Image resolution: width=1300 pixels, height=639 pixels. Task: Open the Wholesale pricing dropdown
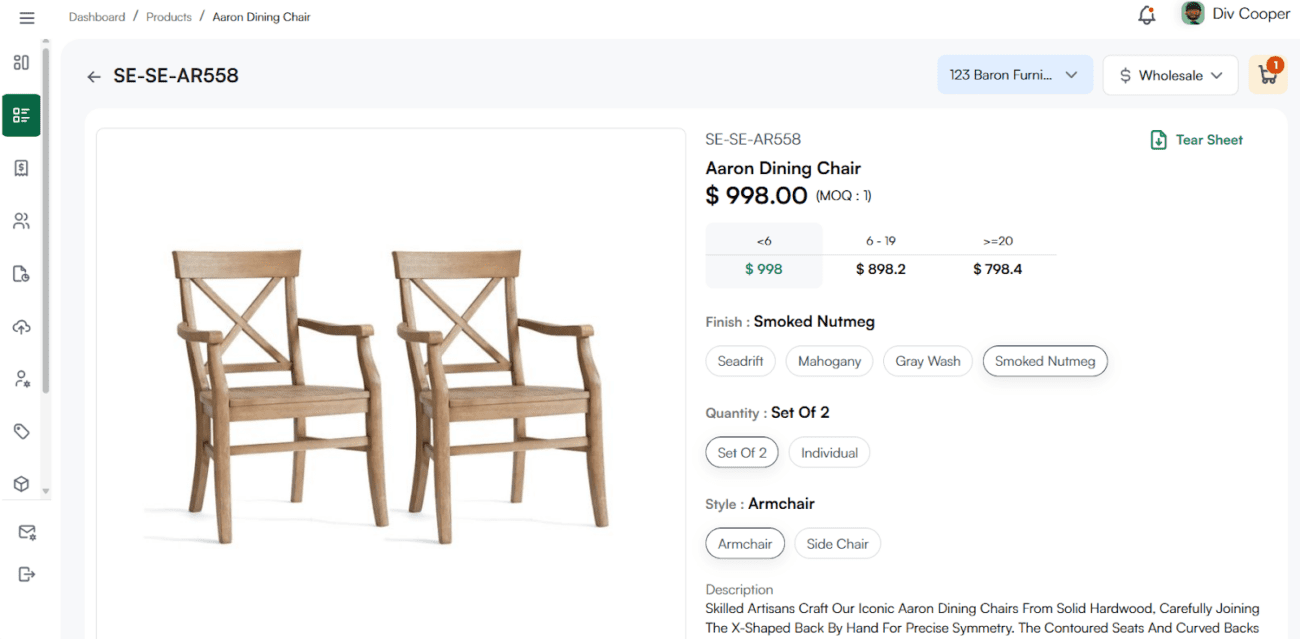click(x=1170, y=75)
